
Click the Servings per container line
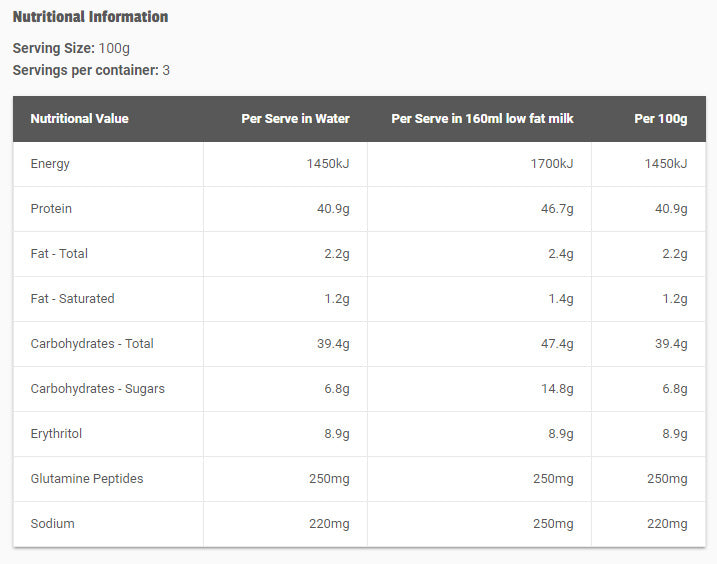coord(92,70)
